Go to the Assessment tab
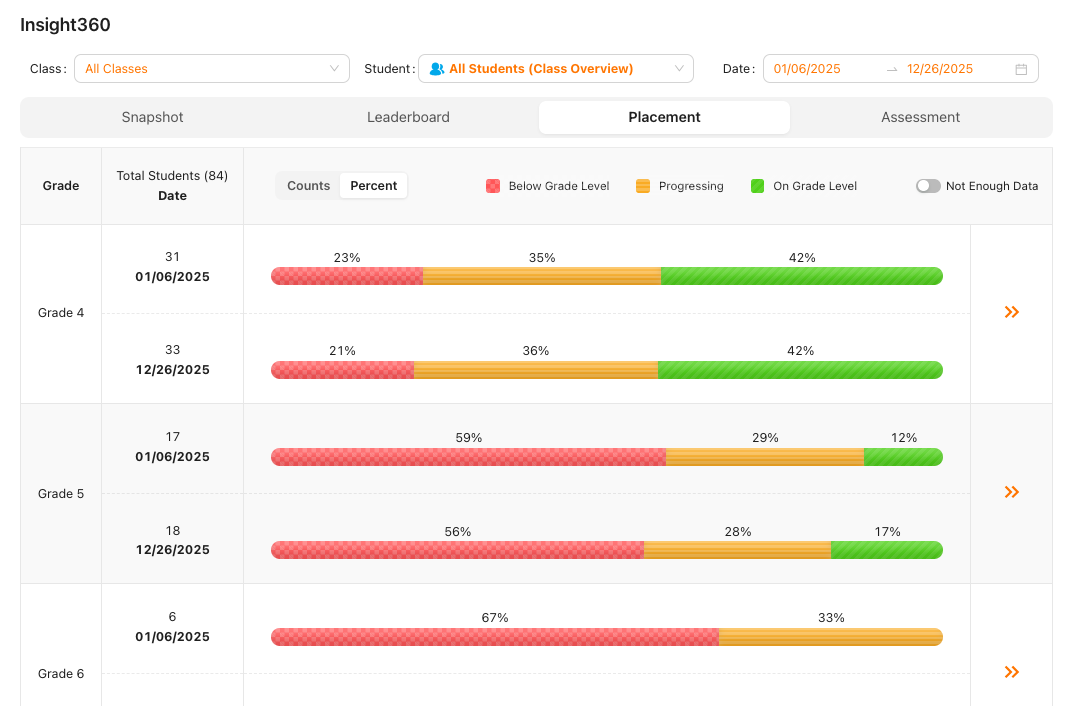Screen dimensions: 1075x706 coord(920,117)
